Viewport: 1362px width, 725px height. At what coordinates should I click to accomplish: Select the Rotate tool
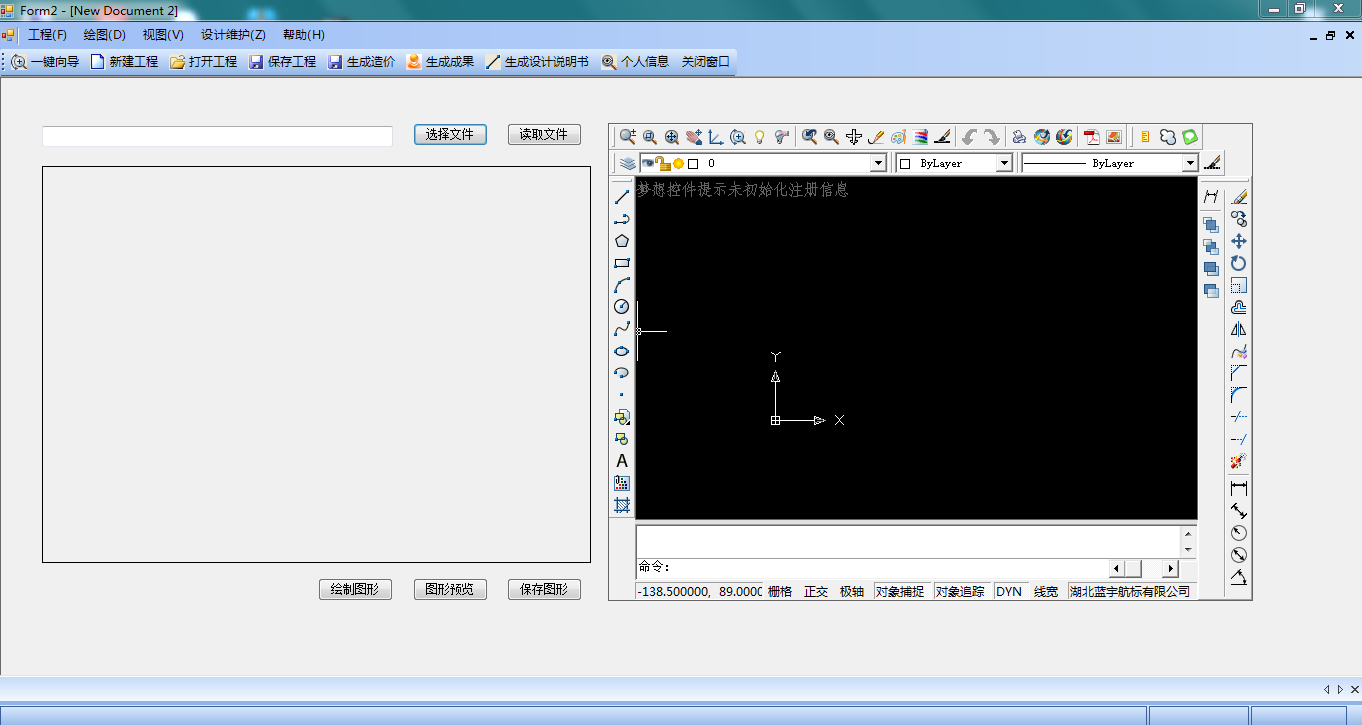click(1239, 263)
